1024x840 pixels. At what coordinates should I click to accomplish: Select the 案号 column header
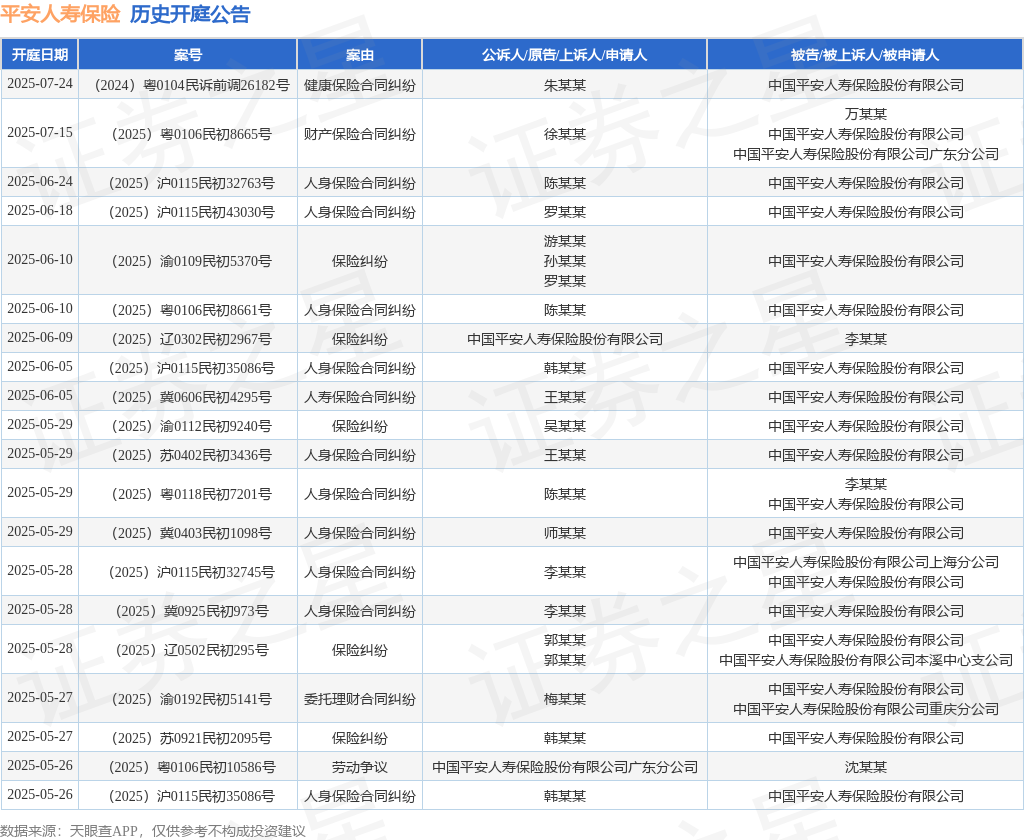coord(187,55)
